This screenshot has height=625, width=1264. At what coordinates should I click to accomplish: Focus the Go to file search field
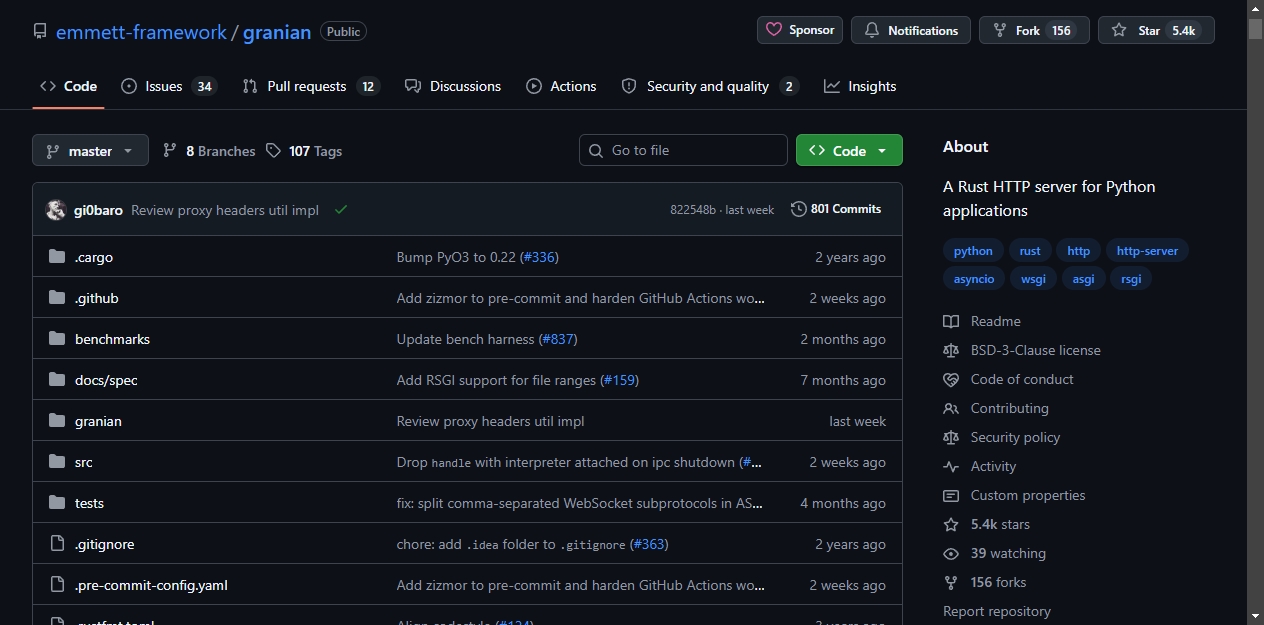pos(683,150)
